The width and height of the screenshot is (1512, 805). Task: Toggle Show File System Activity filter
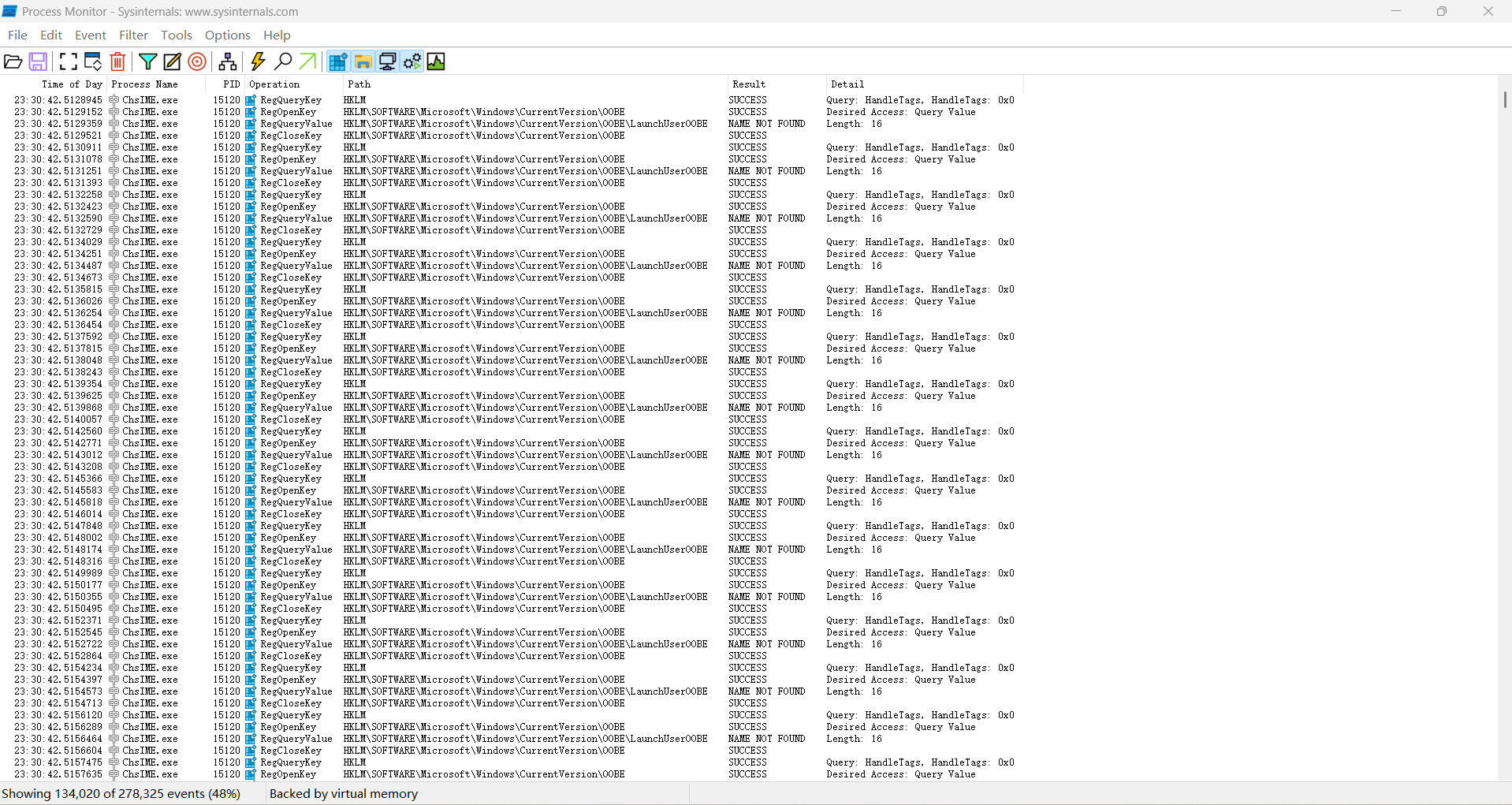pyautogui.click(x=363, y=61)
